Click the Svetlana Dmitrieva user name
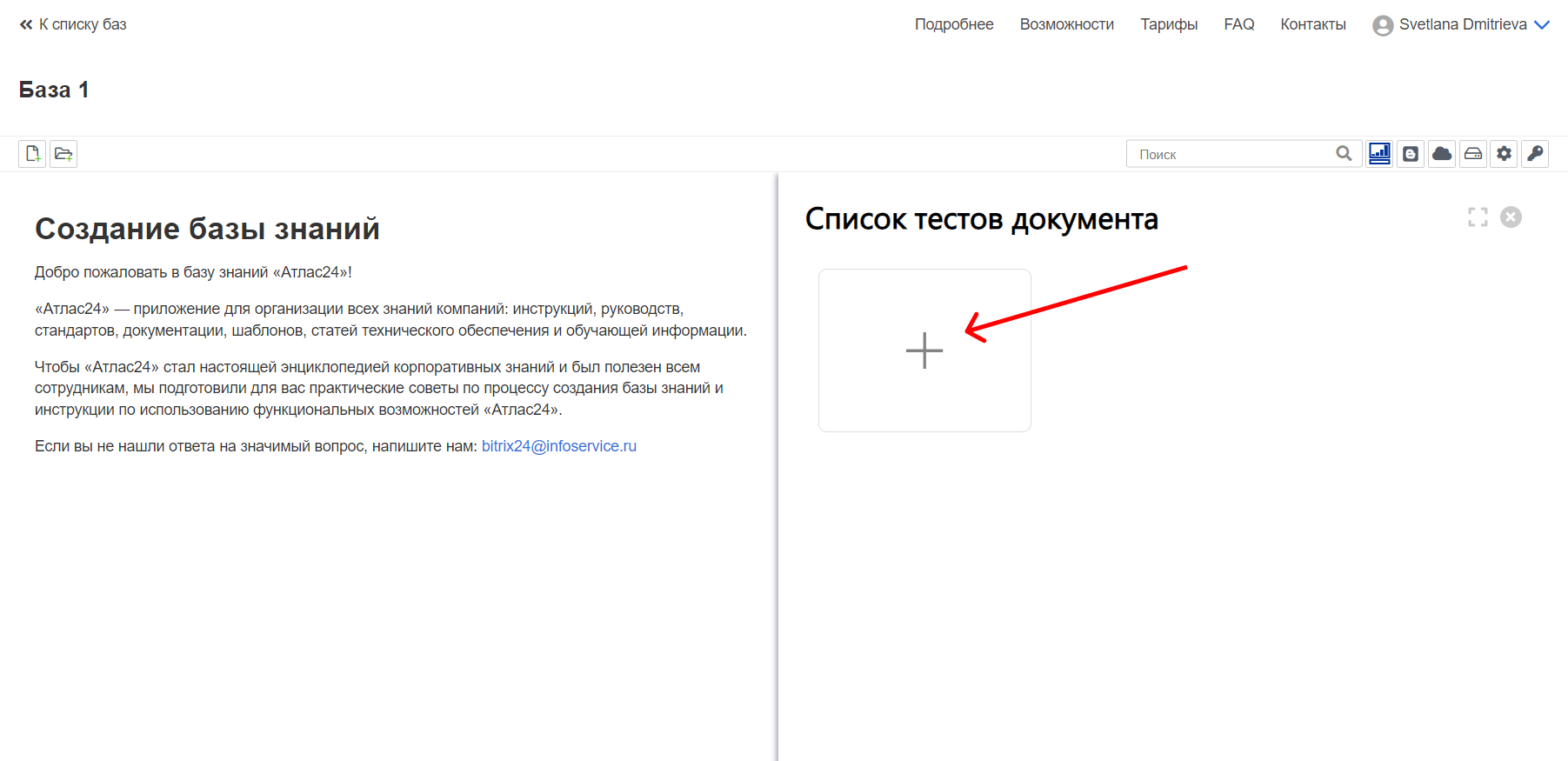 coord(1463,24)
